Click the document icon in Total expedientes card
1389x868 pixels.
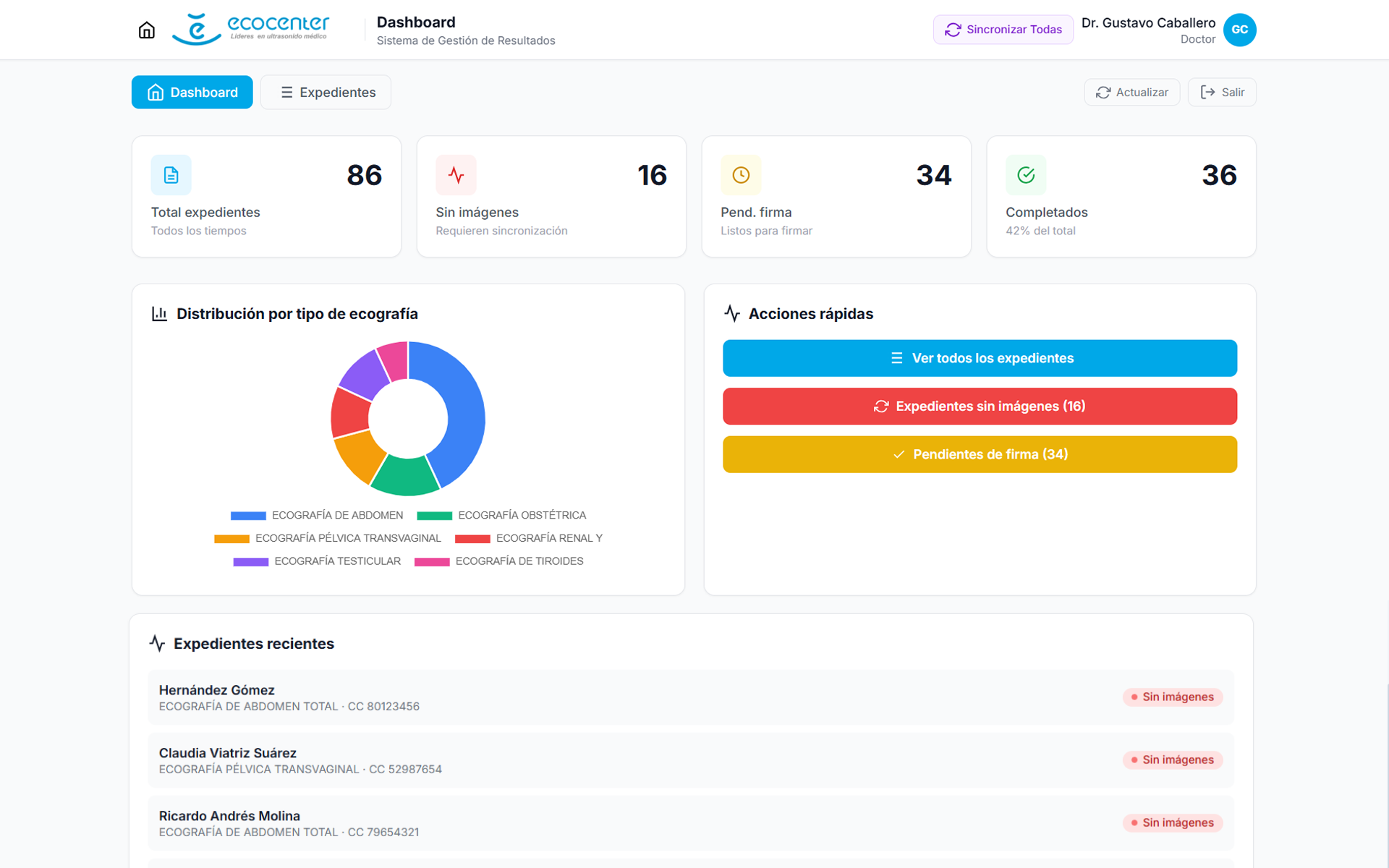[x=171, y=175]
